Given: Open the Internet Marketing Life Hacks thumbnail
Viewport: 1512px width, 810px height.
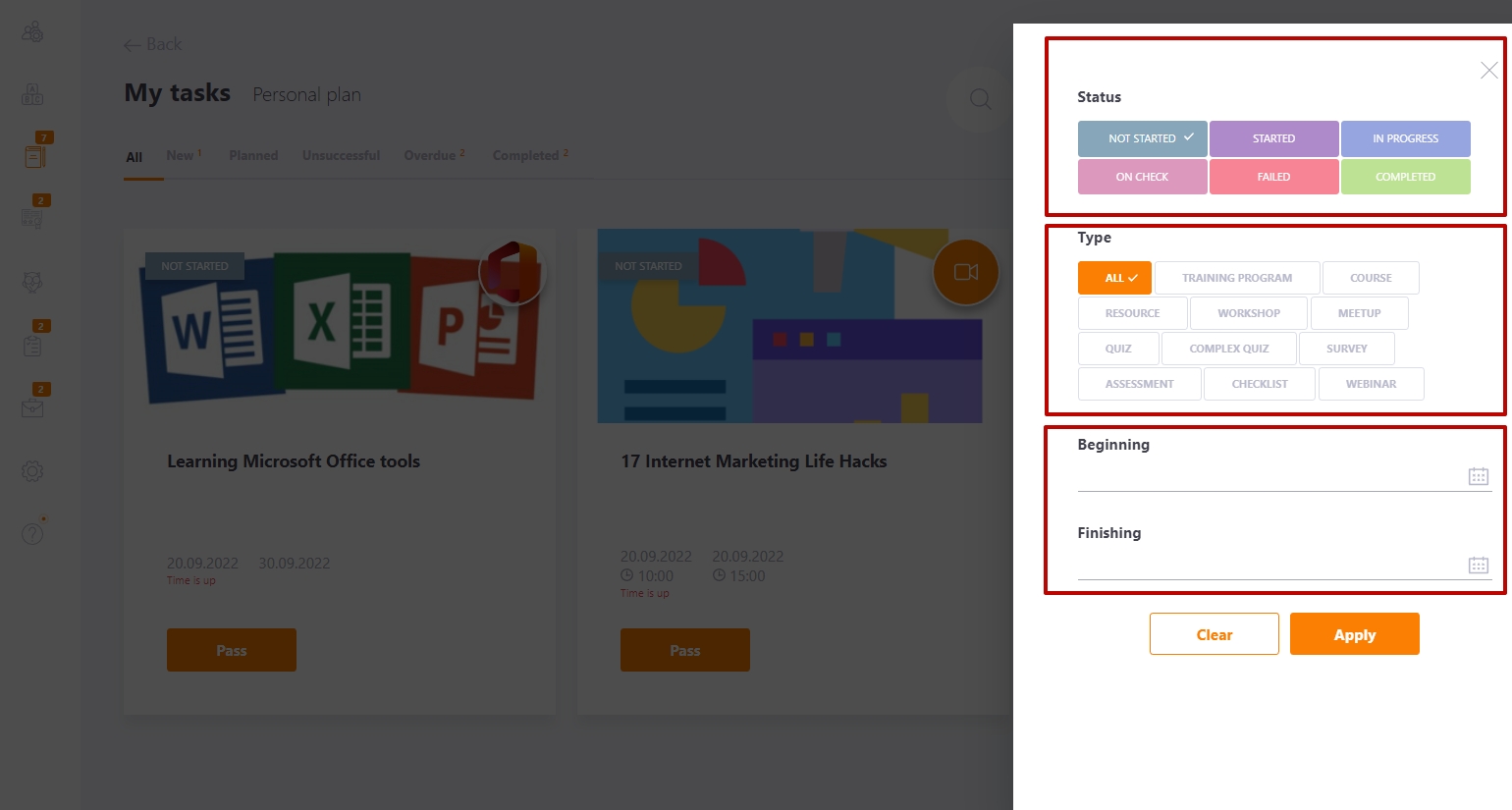Looking at the screenshot, I should click(x=789, y=327).
